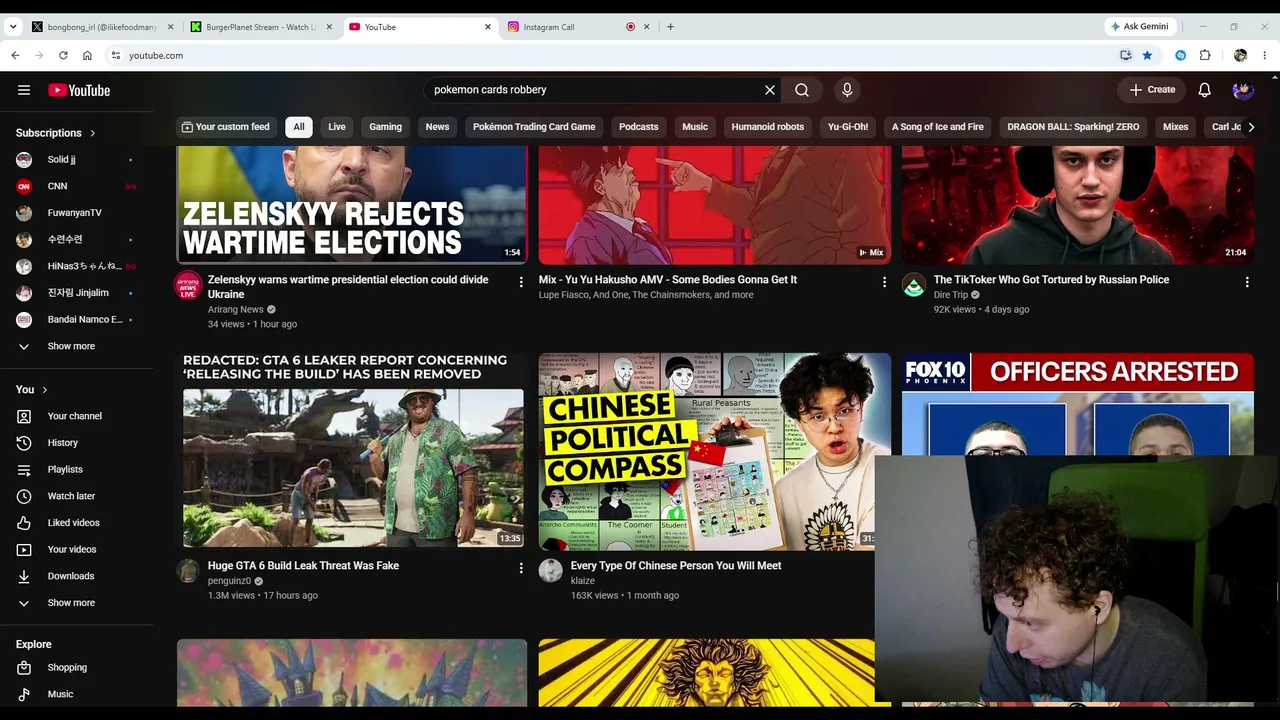This screenshot has height=720, width=1280.
Task: Select the Yu-Gi-Oh! filter chip
Action: (x=848, y=127)
